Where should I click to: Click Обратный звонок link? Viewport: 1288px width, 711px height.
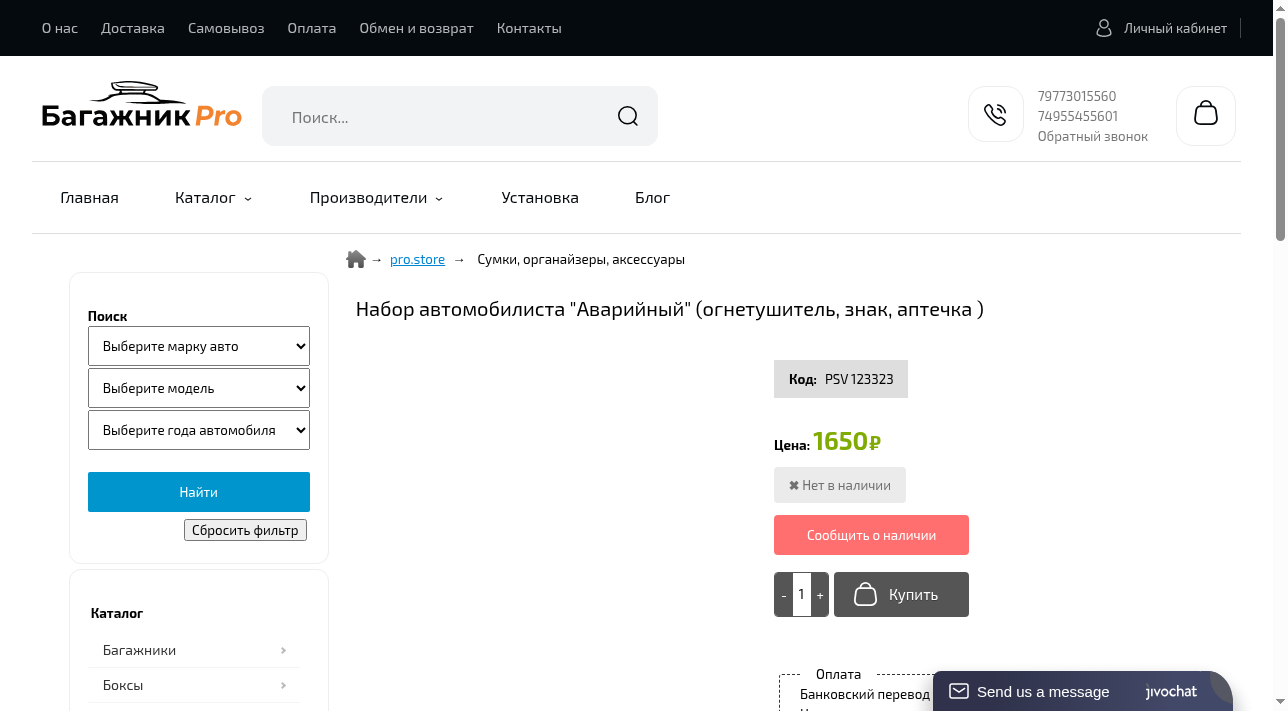1093,136
